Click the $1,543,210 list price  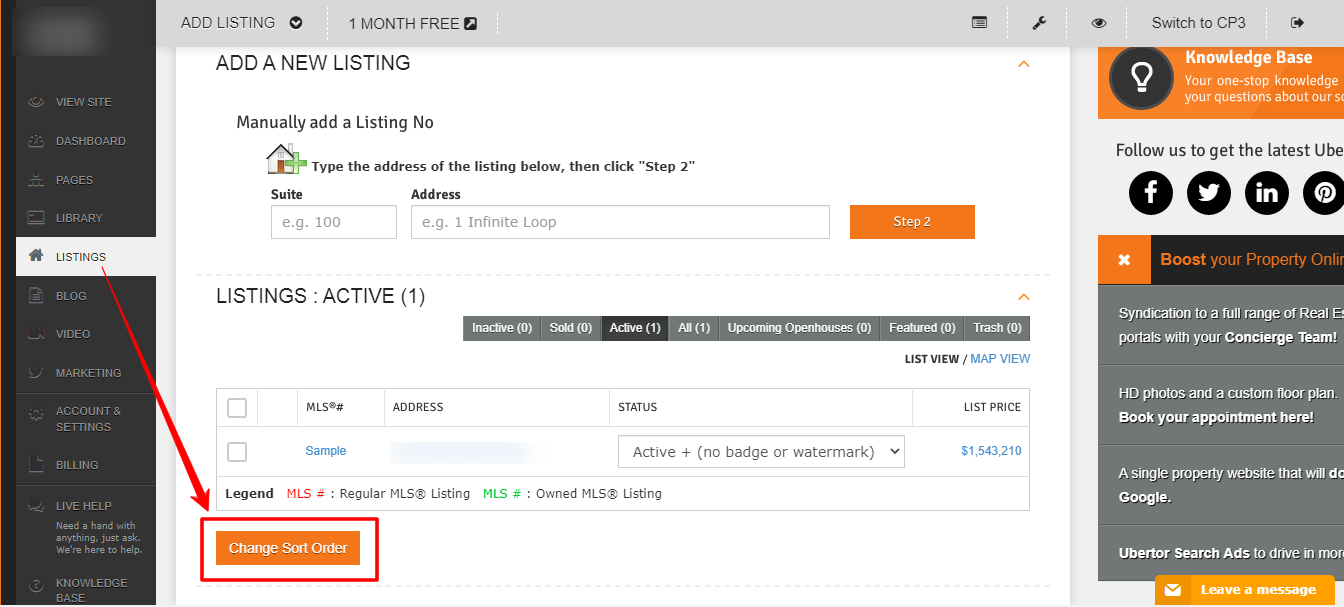coord(991,451)
